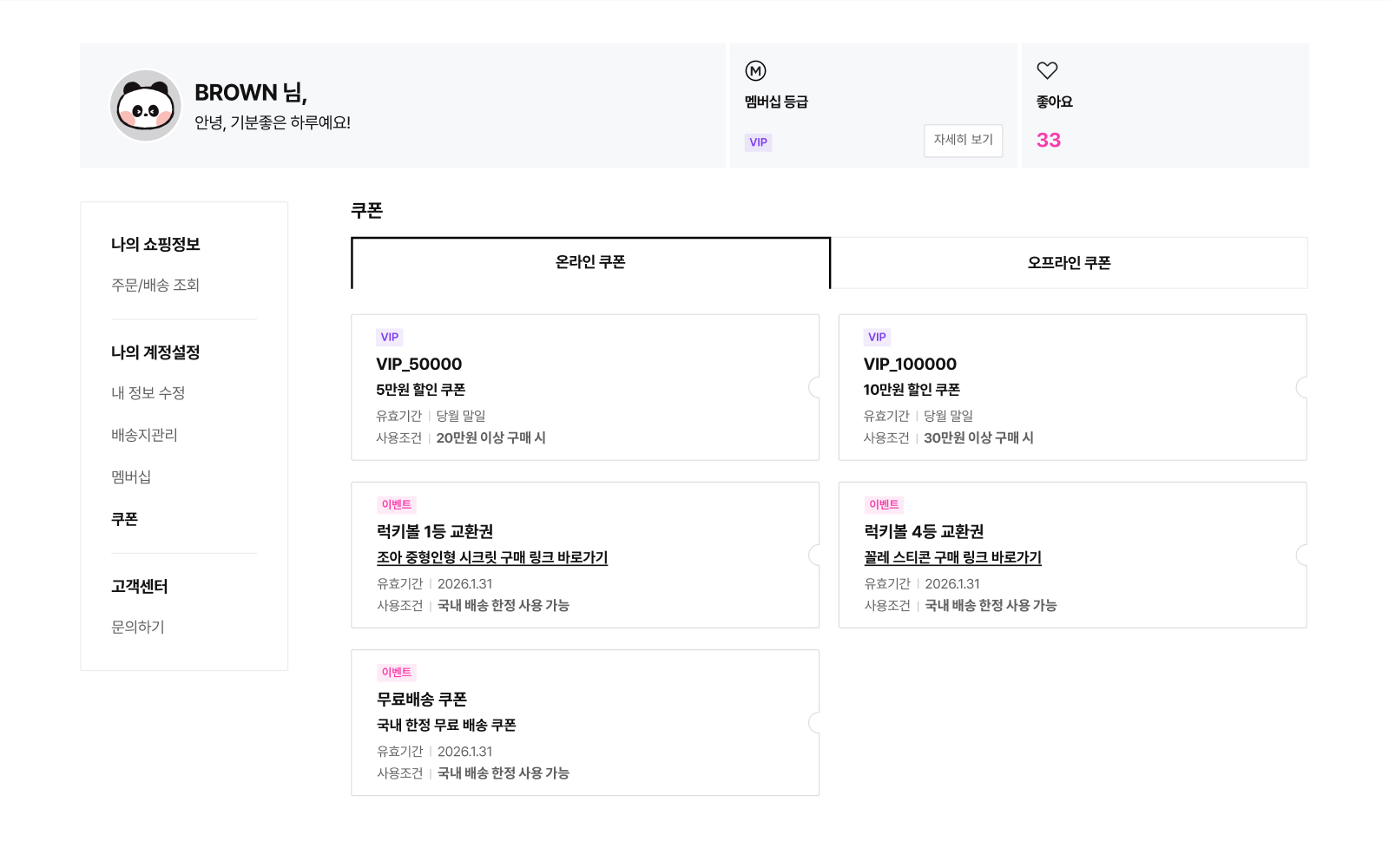Open 문의하기 under 고객센터
The width and height of the screenshot is (1389, 868).
coord(138,627)
